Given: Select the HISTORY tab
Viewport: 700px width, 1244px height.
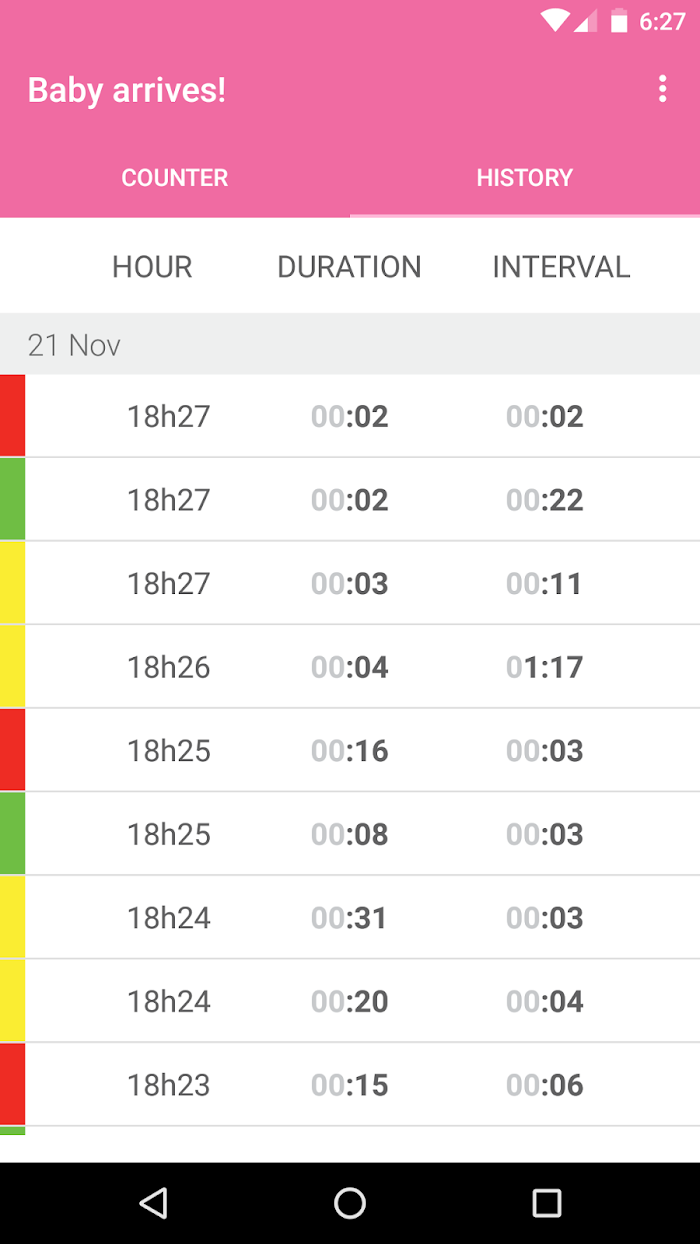Looking at the screenshot, I should 525,178.
